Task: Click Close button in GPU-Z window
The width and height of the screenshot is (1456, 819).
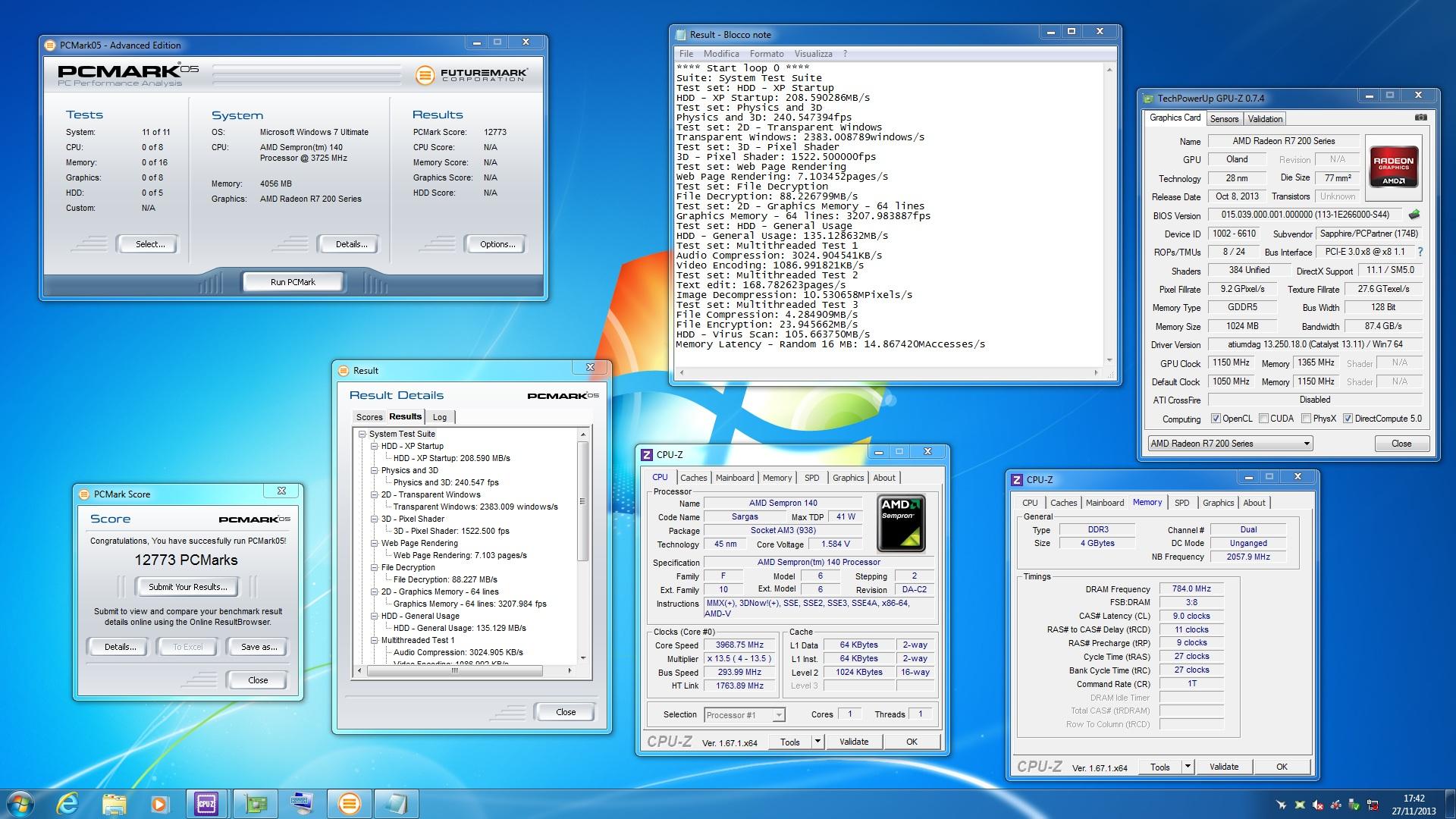Action: tap(1401, 444)
